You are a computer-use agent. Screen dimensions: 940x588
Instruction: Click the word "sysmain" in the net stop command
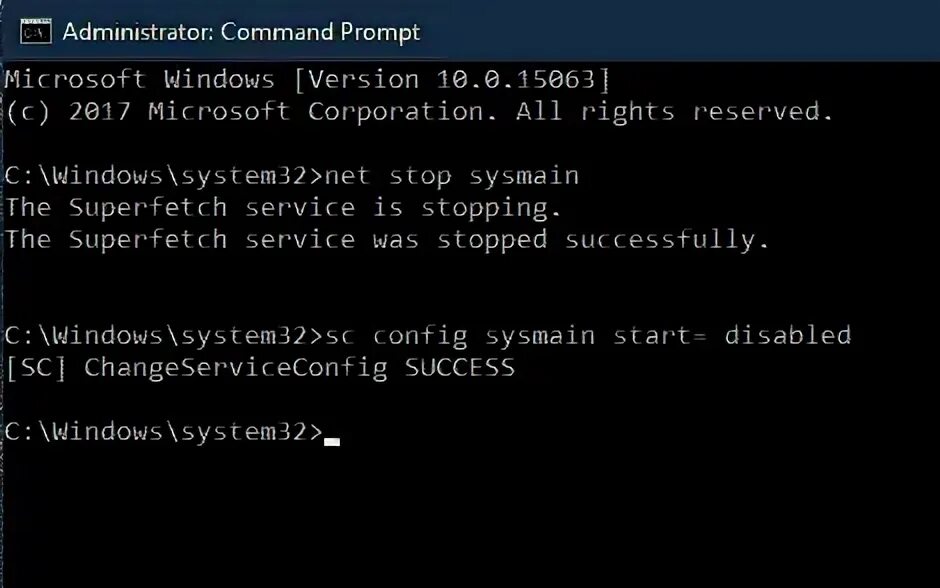point(524,176)
